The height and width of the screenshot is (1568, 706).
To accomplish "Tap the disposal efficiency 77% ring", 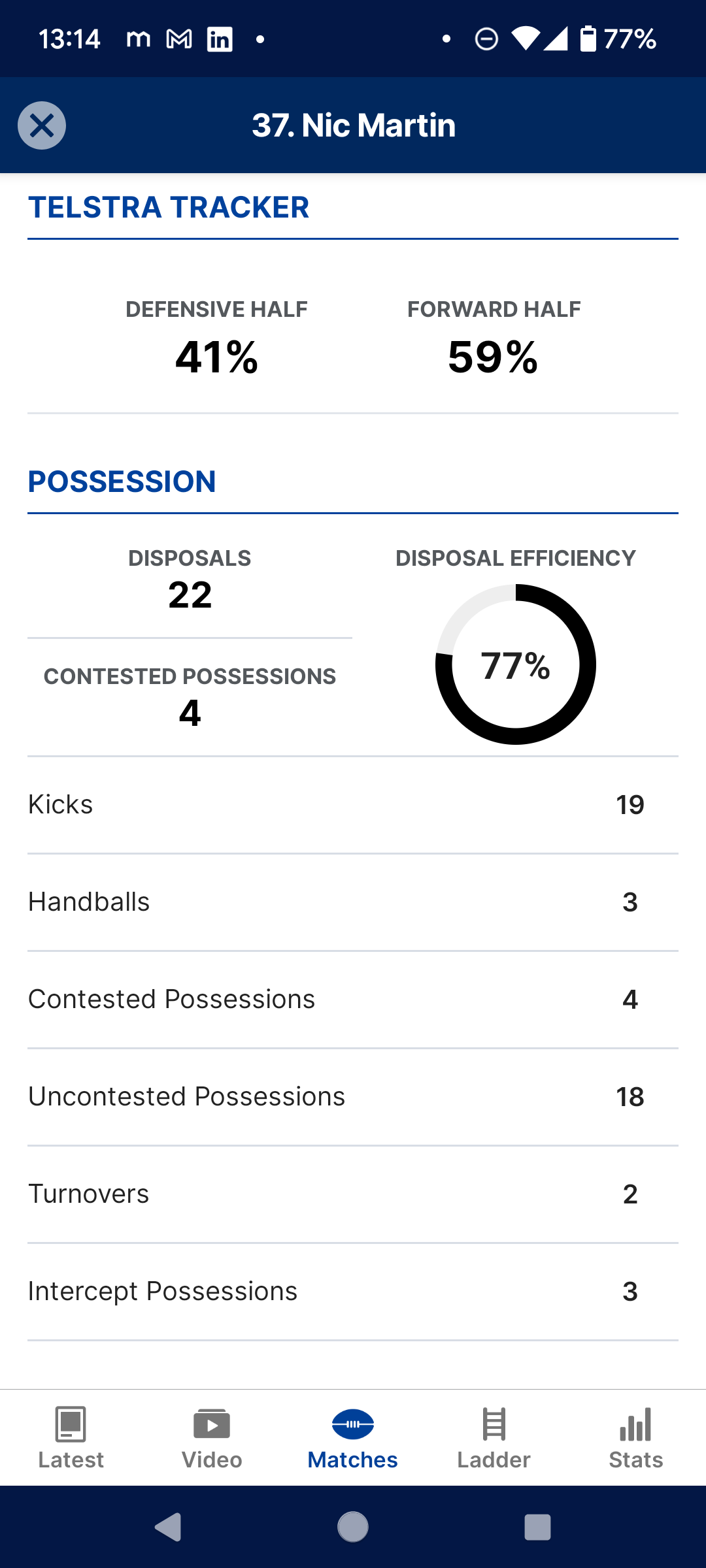I will coord(516,664).
